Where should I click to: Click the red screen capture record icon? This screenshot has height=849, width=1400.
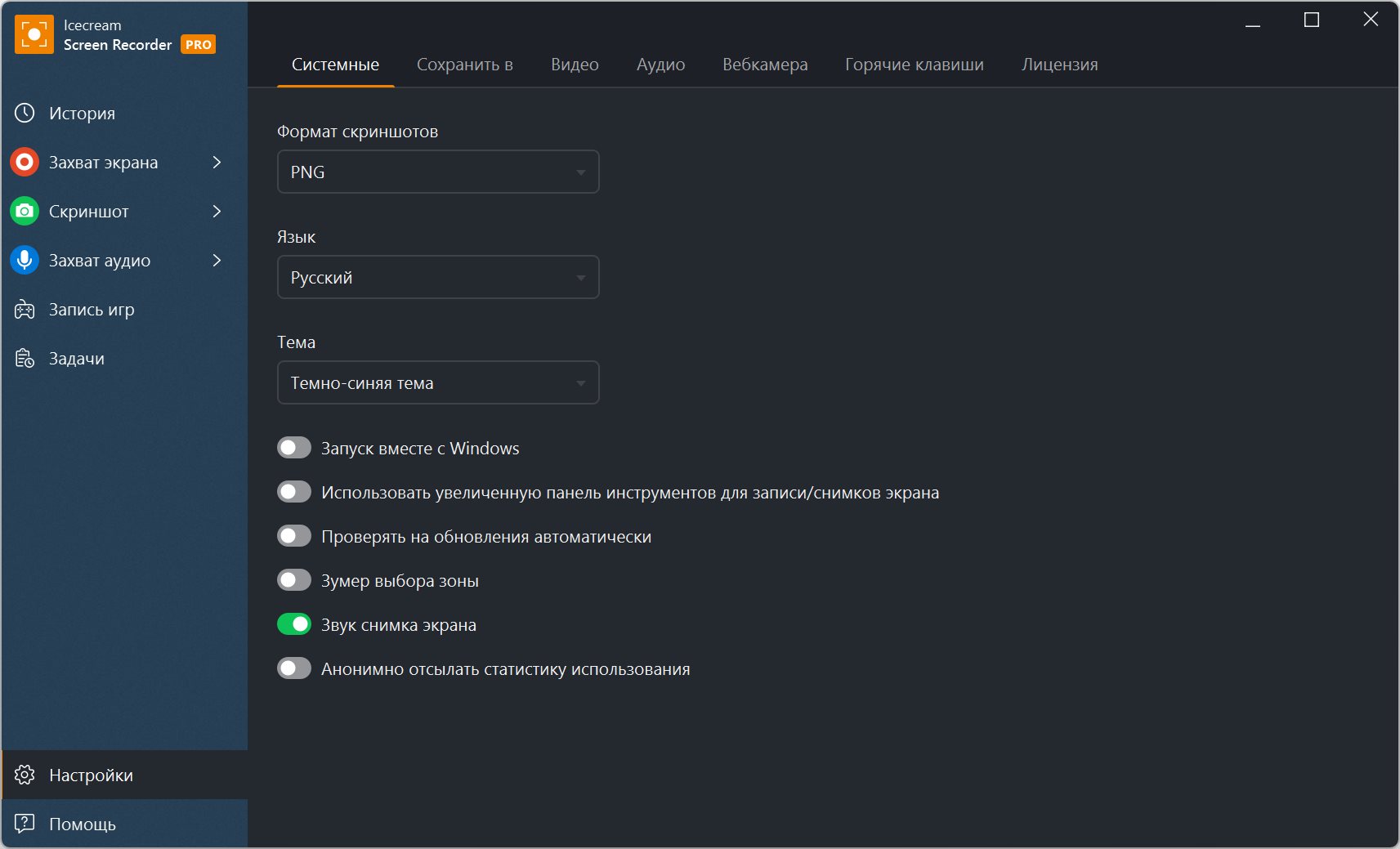[25, 162]
